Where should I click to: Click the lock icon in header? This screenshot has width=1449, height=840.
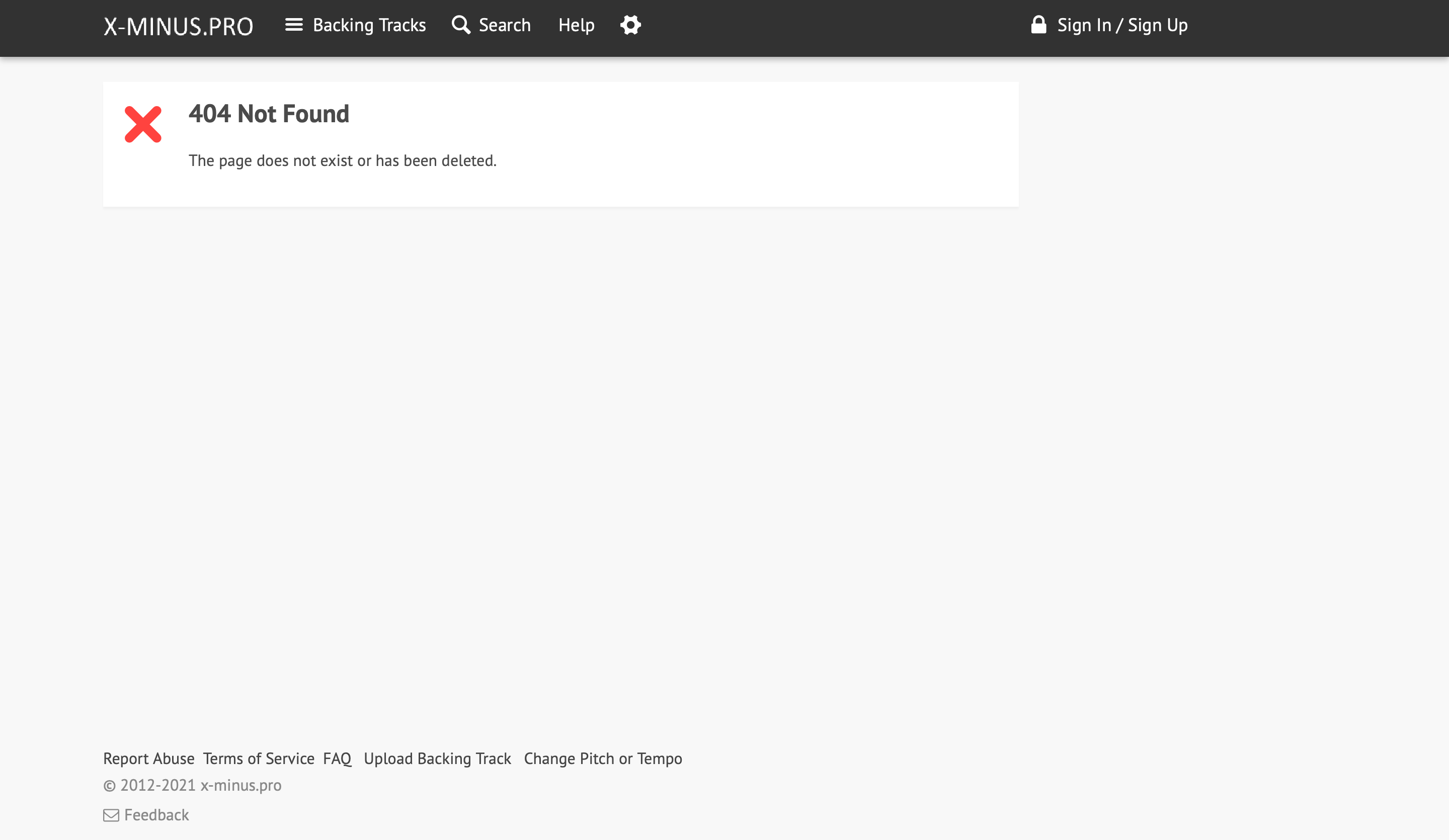(1038, 25)
